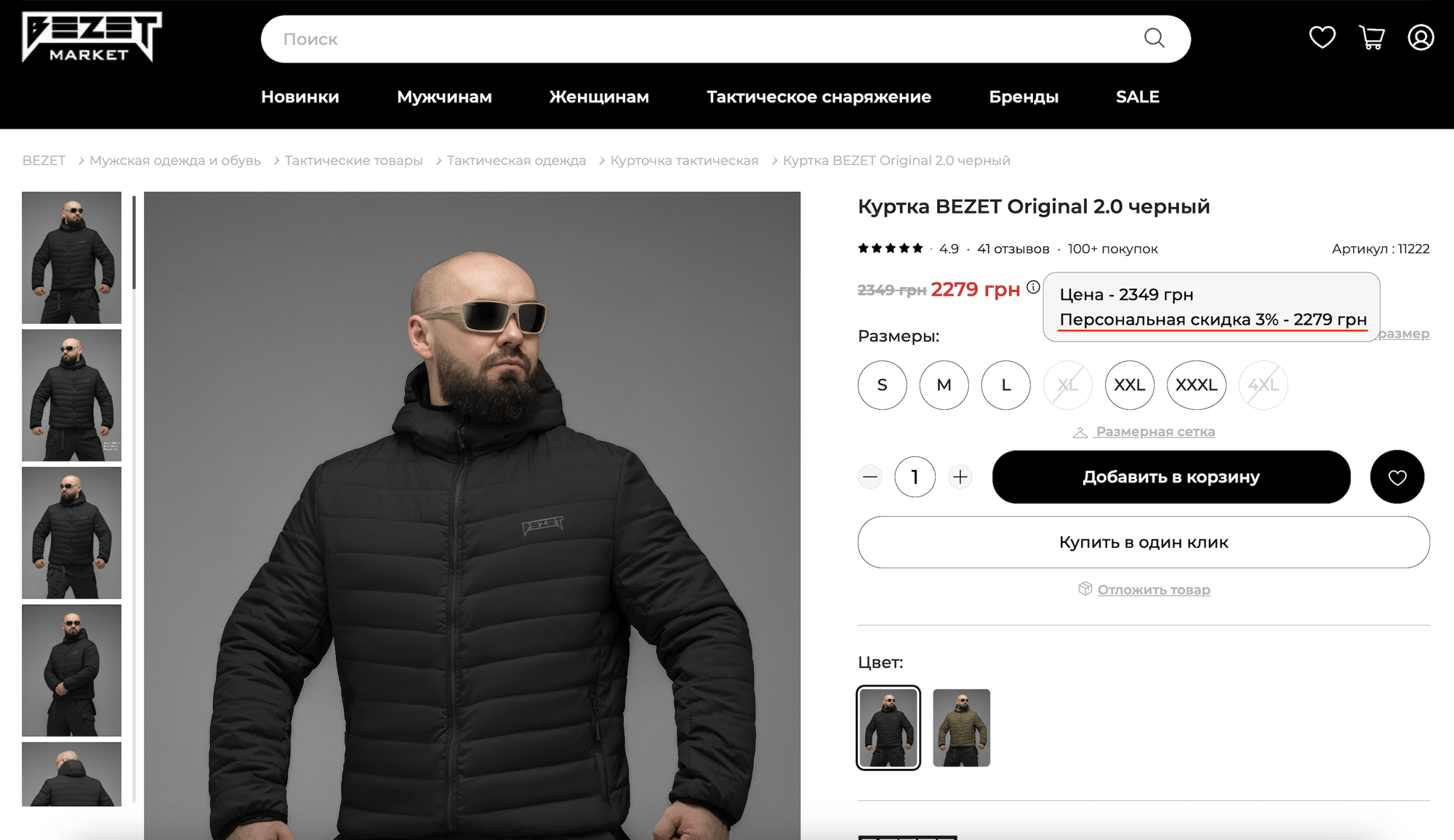The image size is (1454, 840).
Task: Click the price info icon
Action: (x=1033, y=287)
